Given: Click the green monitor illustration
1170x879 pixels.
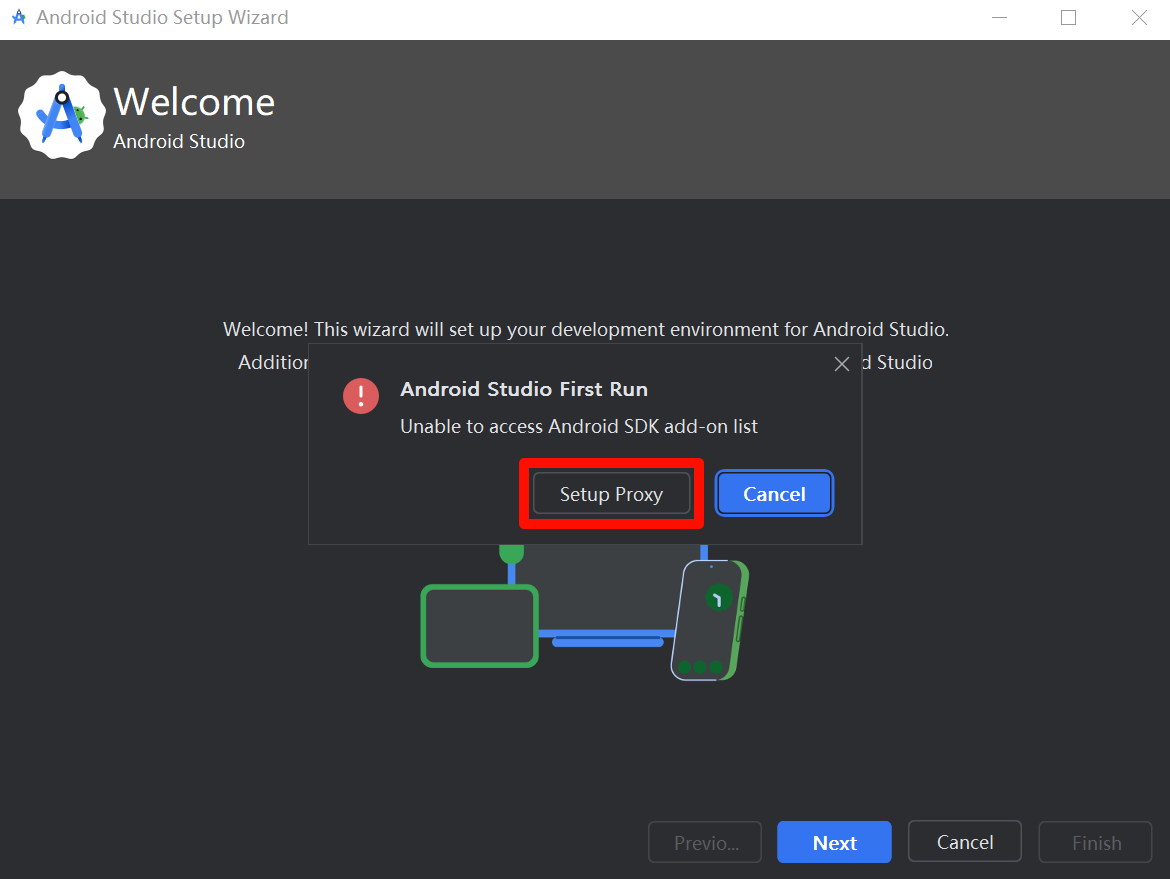Looking at the screenshot, I should [479, 625].
